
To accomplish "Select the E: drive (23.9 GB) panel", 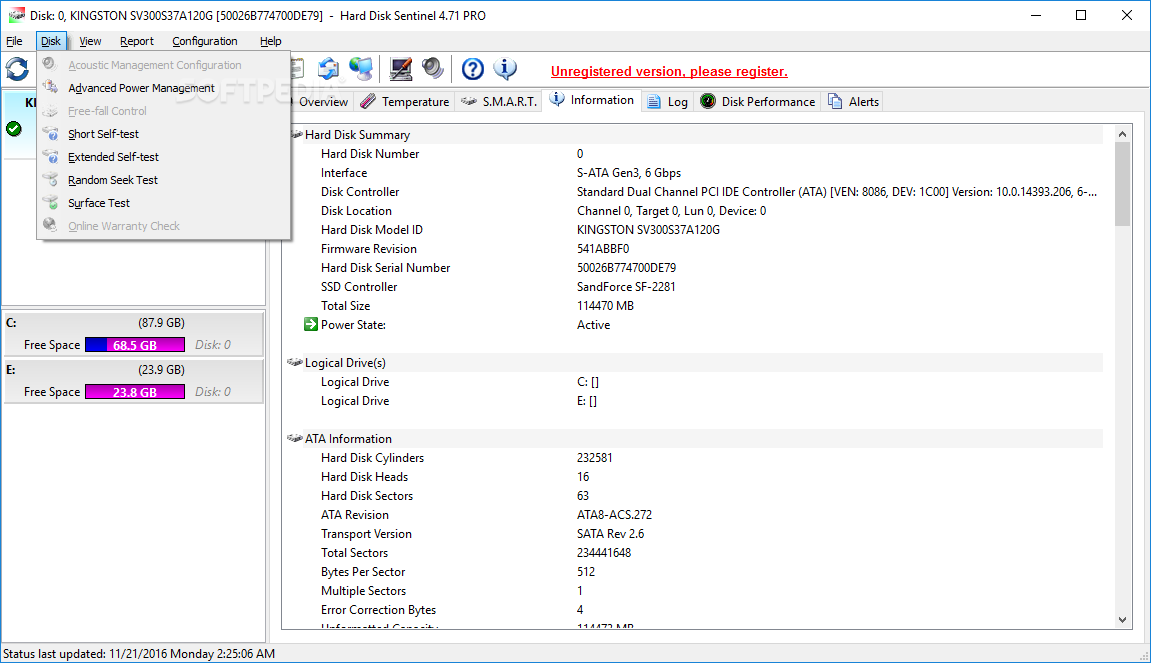I will 134,381.
